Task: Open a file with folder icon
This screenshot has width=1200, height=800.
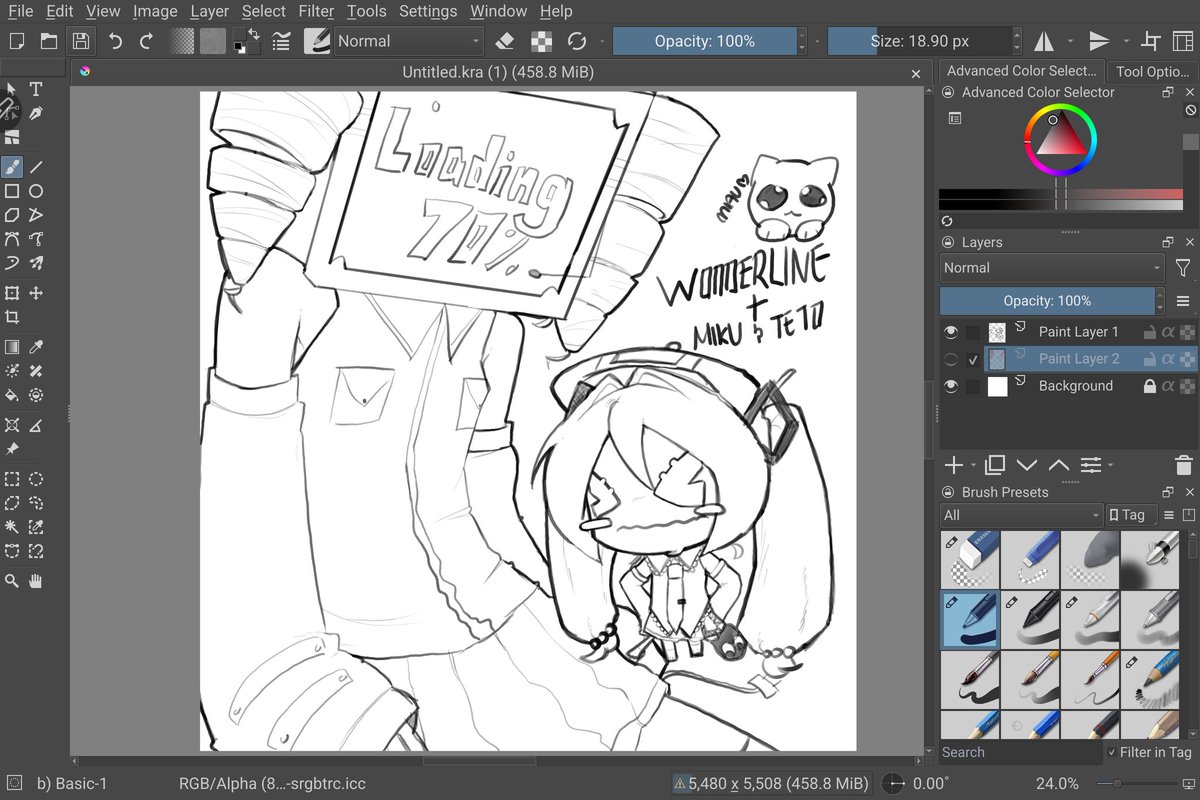Action: [48, 41]
